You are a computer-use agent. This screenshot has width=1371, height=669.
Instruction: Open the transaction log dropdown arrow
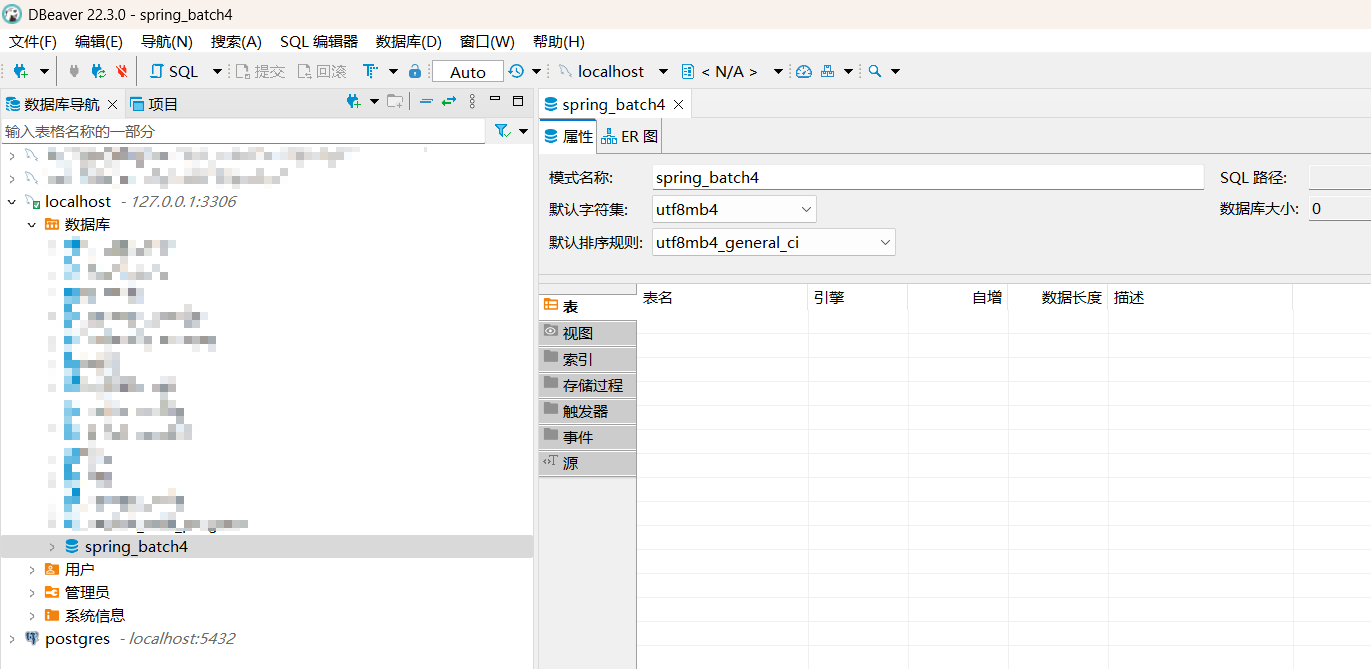393,72
